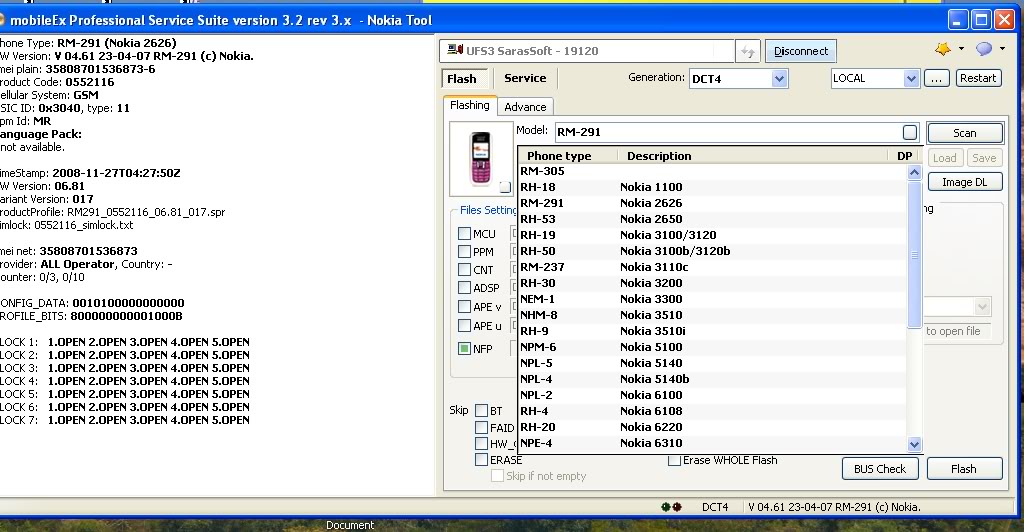Open the Generation DCT4 dropdown
The height and width of the screenshot is (532, 1024).
pos(779,79)
